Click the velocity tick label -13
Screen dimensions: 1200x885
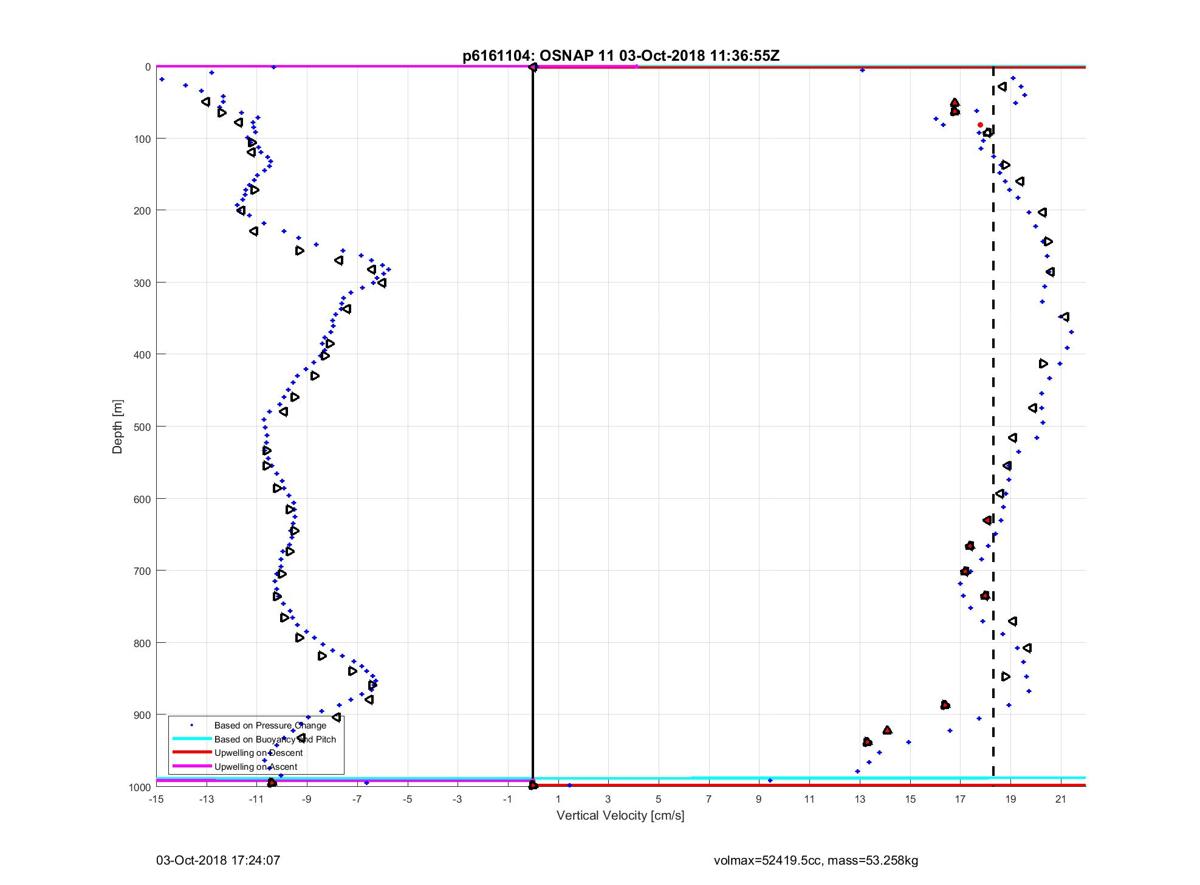[x=206, y=799]
